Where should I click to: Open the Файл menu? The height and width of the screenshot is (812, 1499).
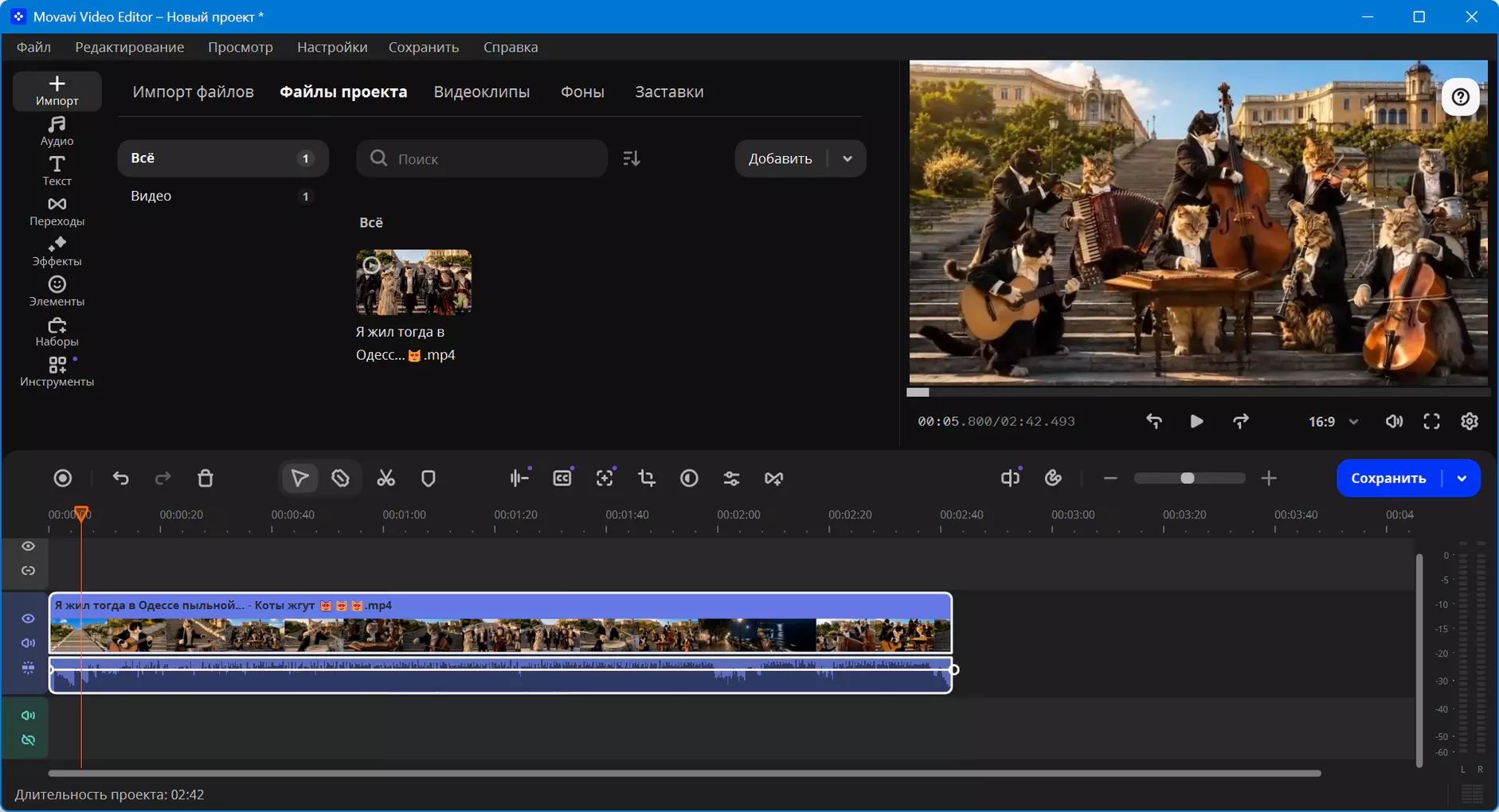click(33, 47)
